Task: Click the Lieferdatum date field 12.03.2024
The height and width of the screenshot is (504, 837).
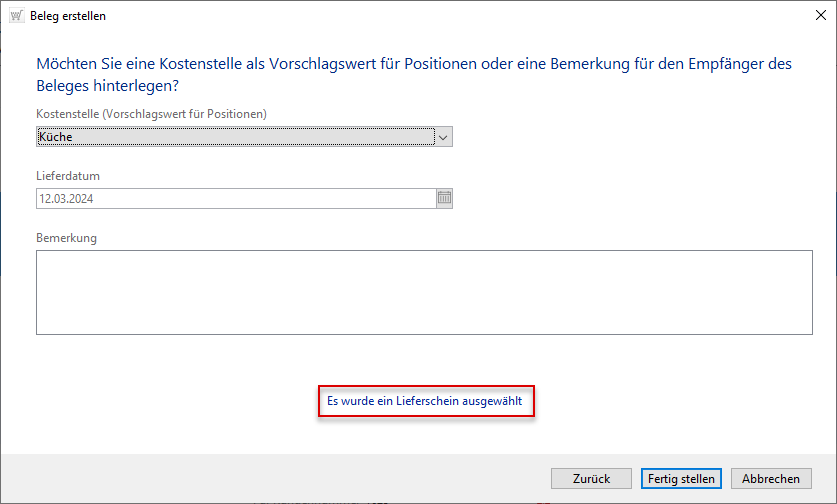Action: [x=235, y=198]
